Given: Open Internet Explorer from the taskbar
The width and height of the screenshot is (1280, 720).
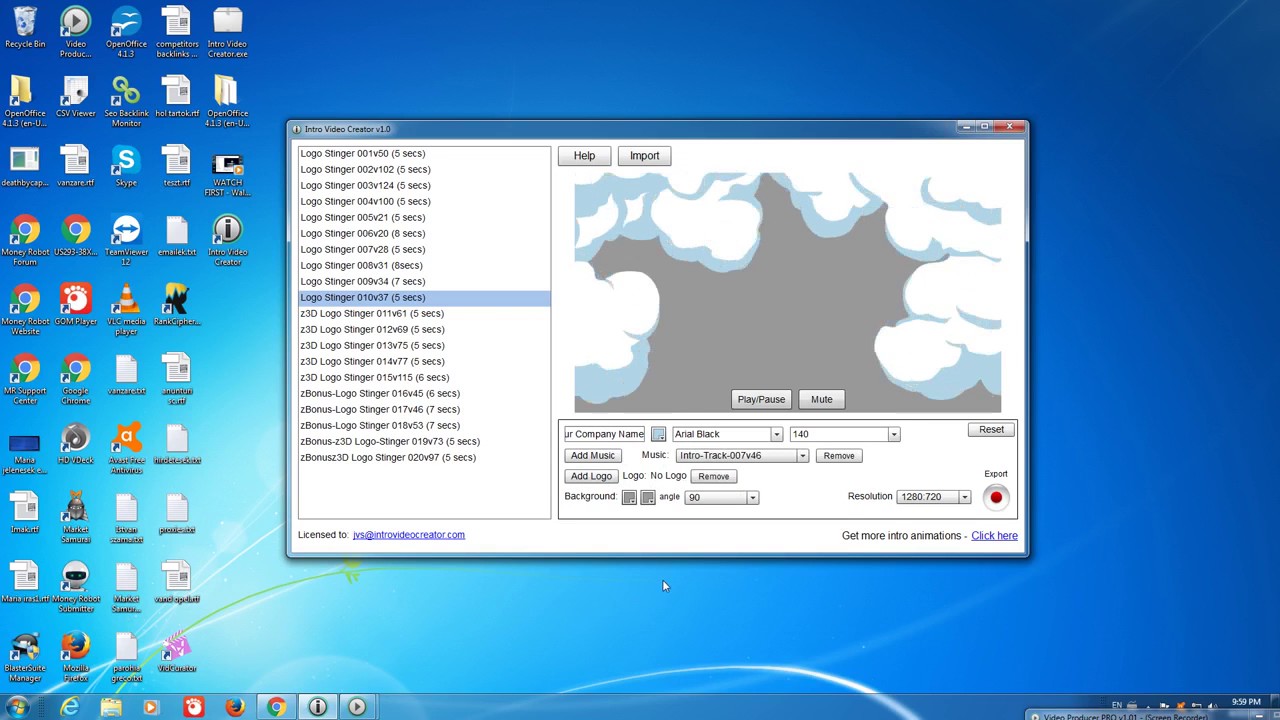Looking at the screenshot, I should click(x=69, y=707).
